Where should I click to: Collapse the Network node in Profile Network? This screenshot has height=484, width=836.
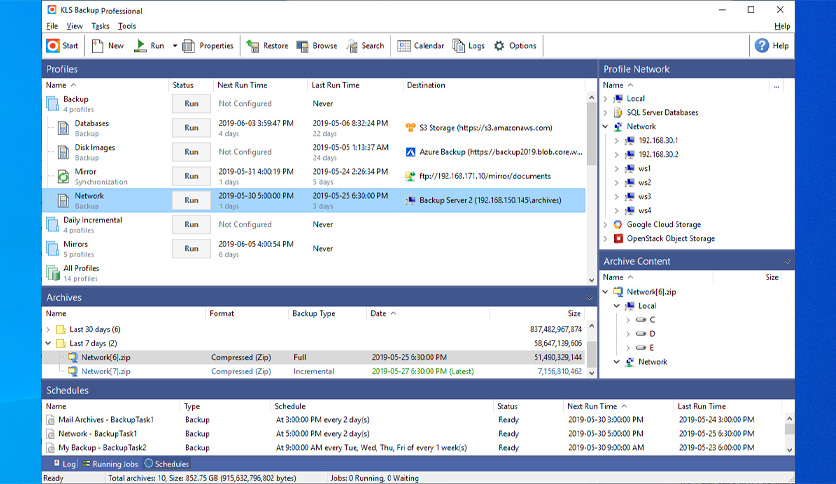[x=606, y=127]
